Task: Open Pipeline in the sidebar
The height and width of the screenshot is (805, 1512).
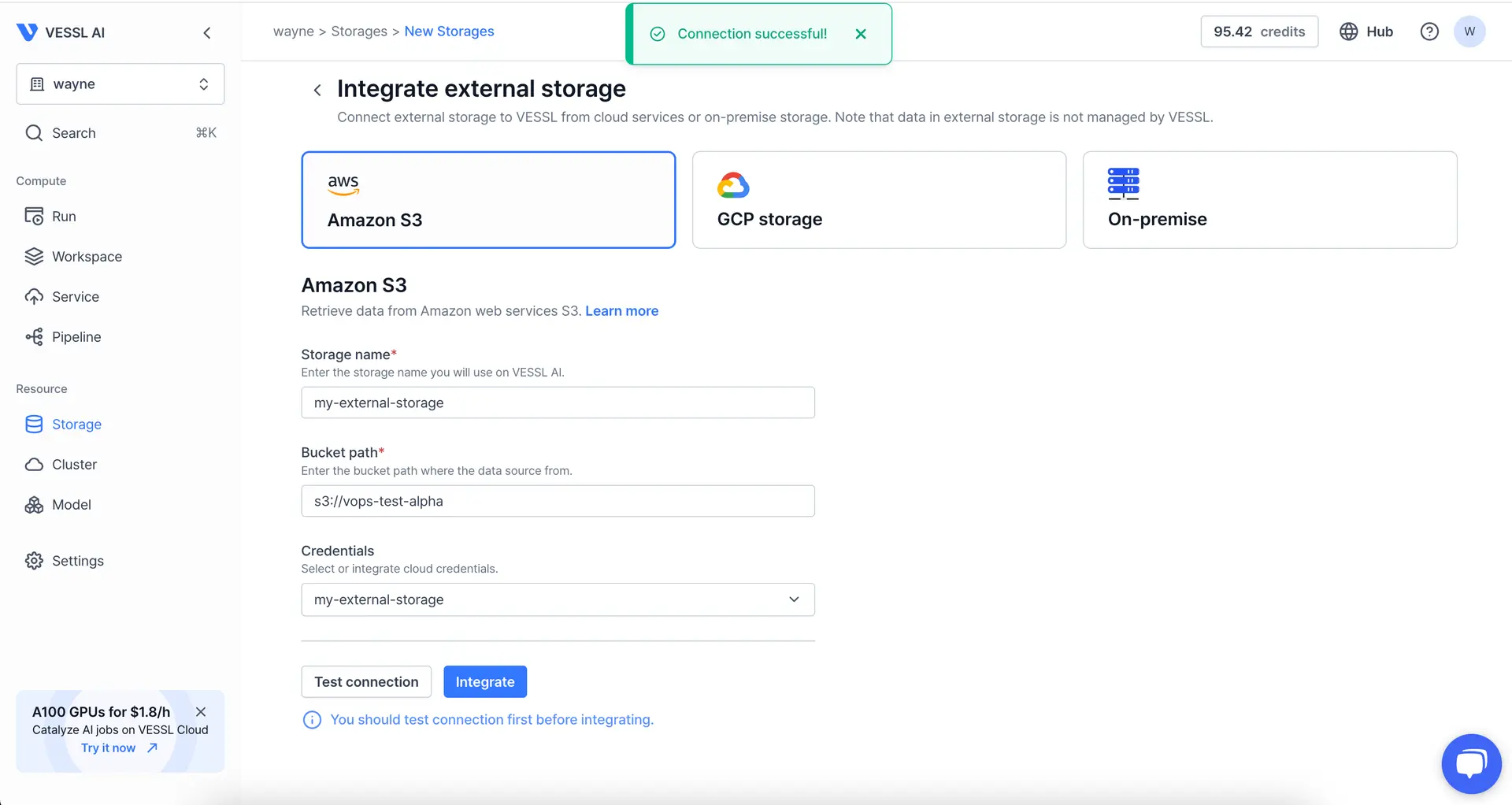Action: click(76, 337)
